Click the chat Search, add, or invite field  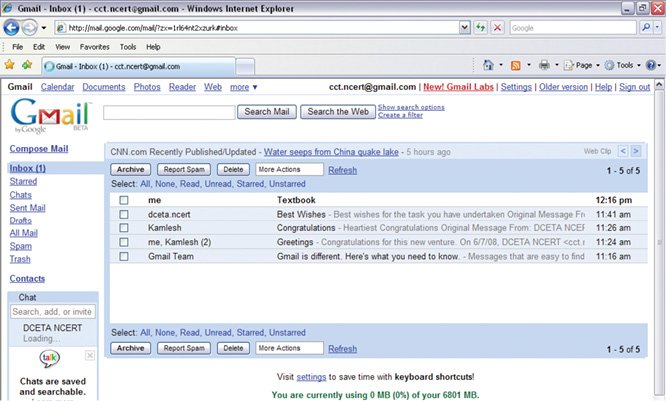[53, 312]
